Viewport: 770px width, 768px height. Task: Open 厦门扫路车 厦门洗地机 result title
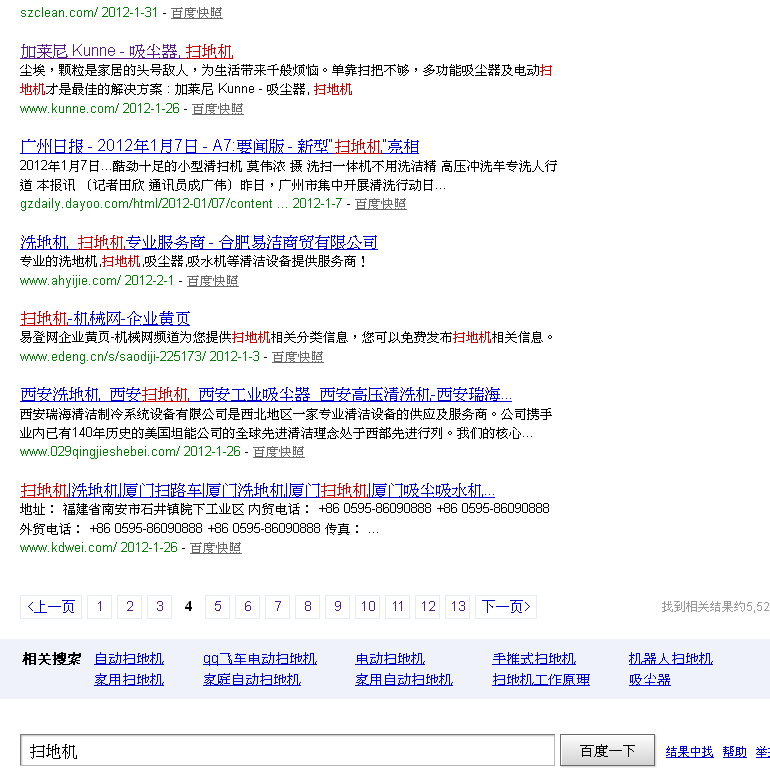coord(257,490)
